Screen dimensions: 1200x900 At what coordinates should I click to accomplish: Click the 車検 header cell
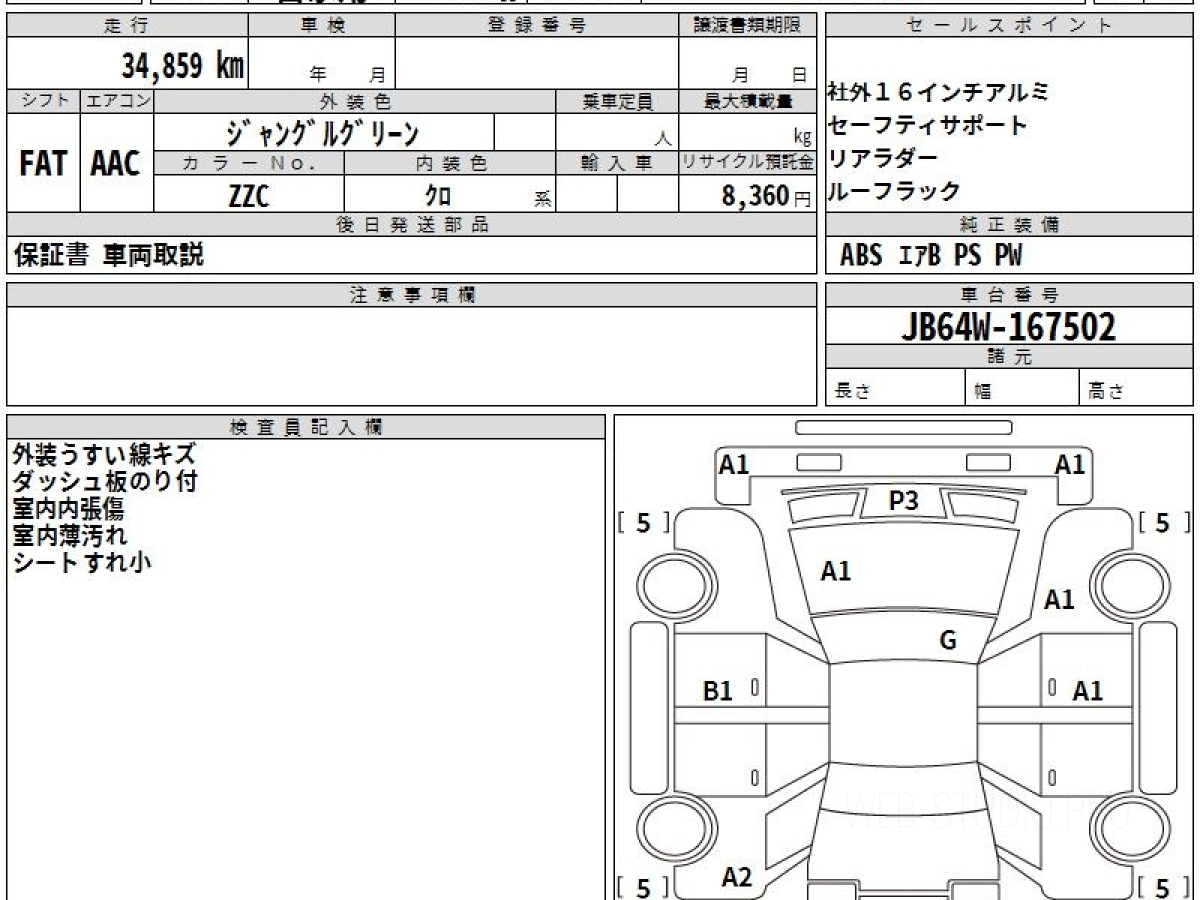coord(321,26)
